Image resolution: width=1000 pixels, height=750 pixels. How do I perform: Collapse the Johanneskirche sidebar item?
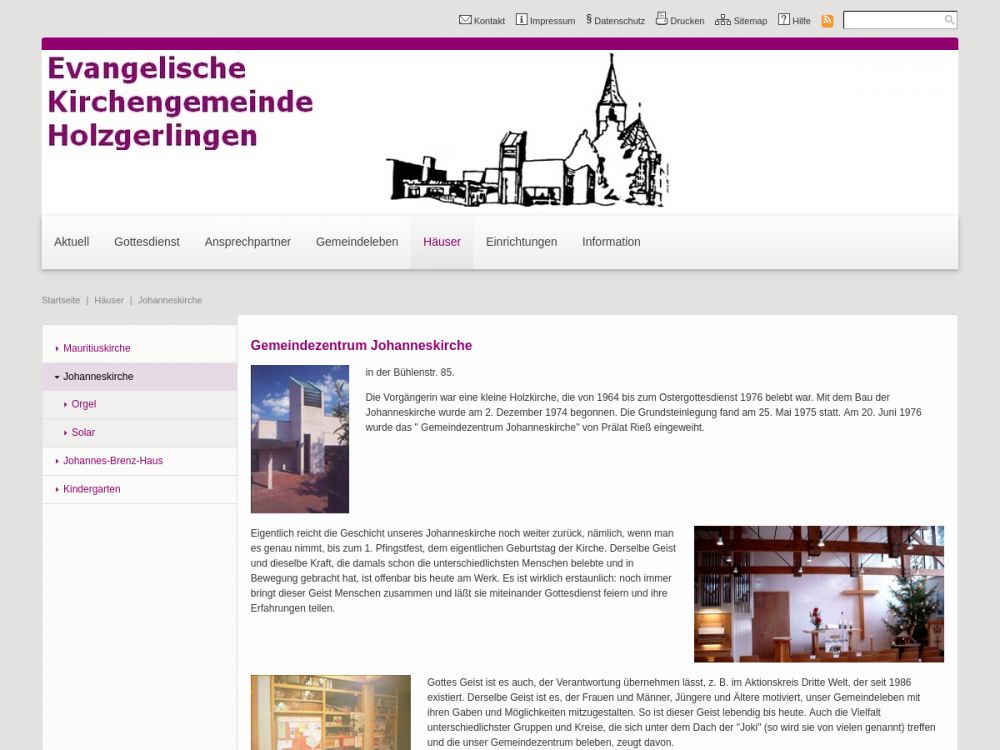(57, 377)
